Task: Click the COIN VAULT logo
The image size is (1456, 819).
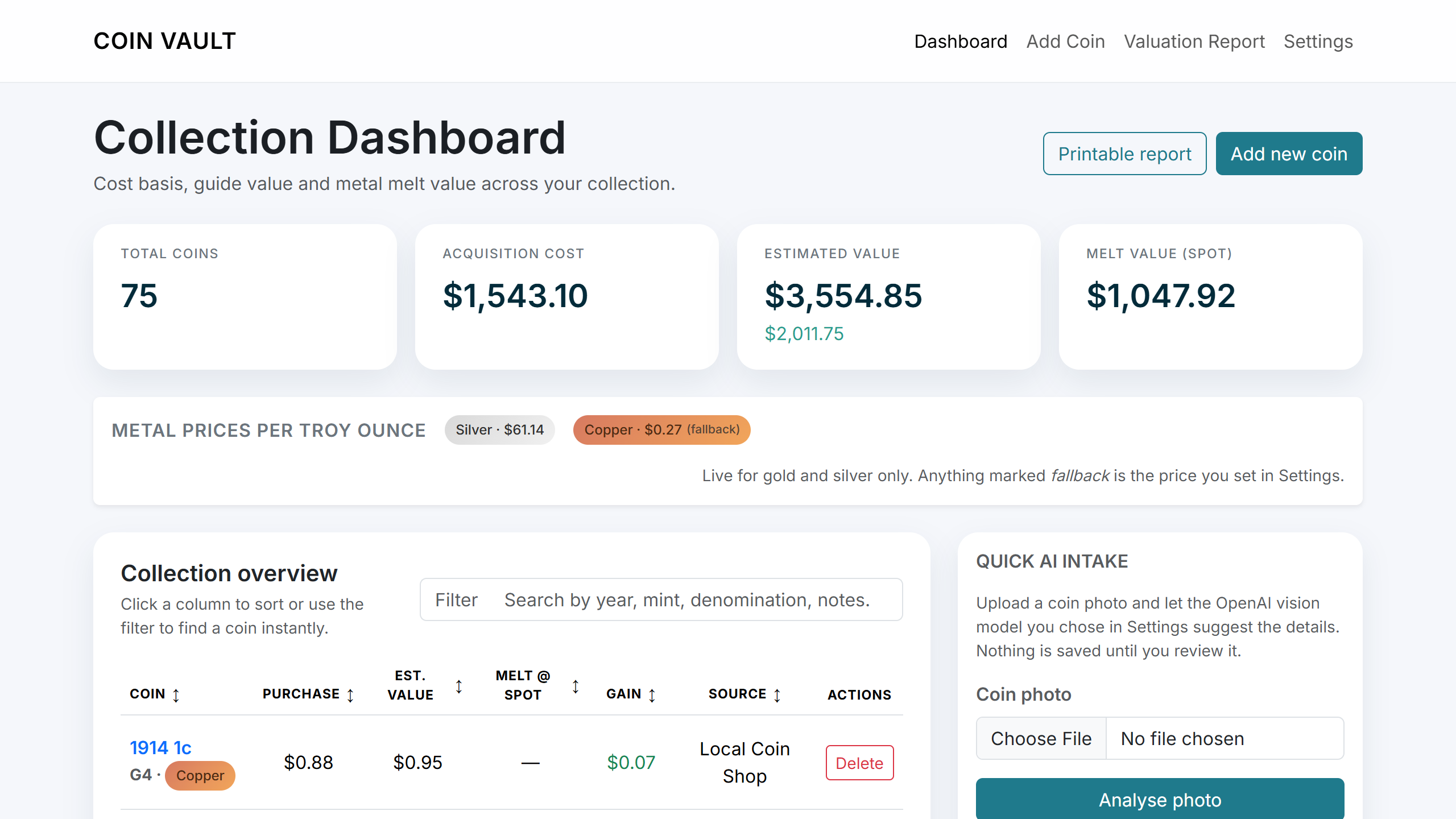Action: [x=164, y=41]
